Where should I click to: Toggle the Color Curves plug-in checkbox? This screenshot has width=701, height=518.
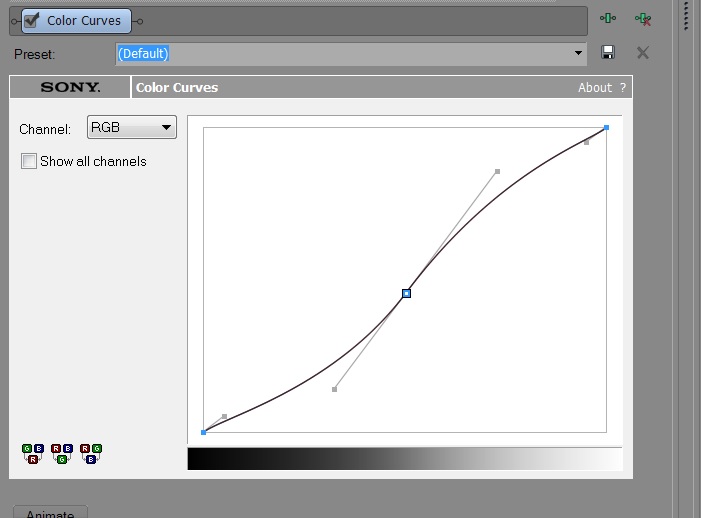coord(31,21)
